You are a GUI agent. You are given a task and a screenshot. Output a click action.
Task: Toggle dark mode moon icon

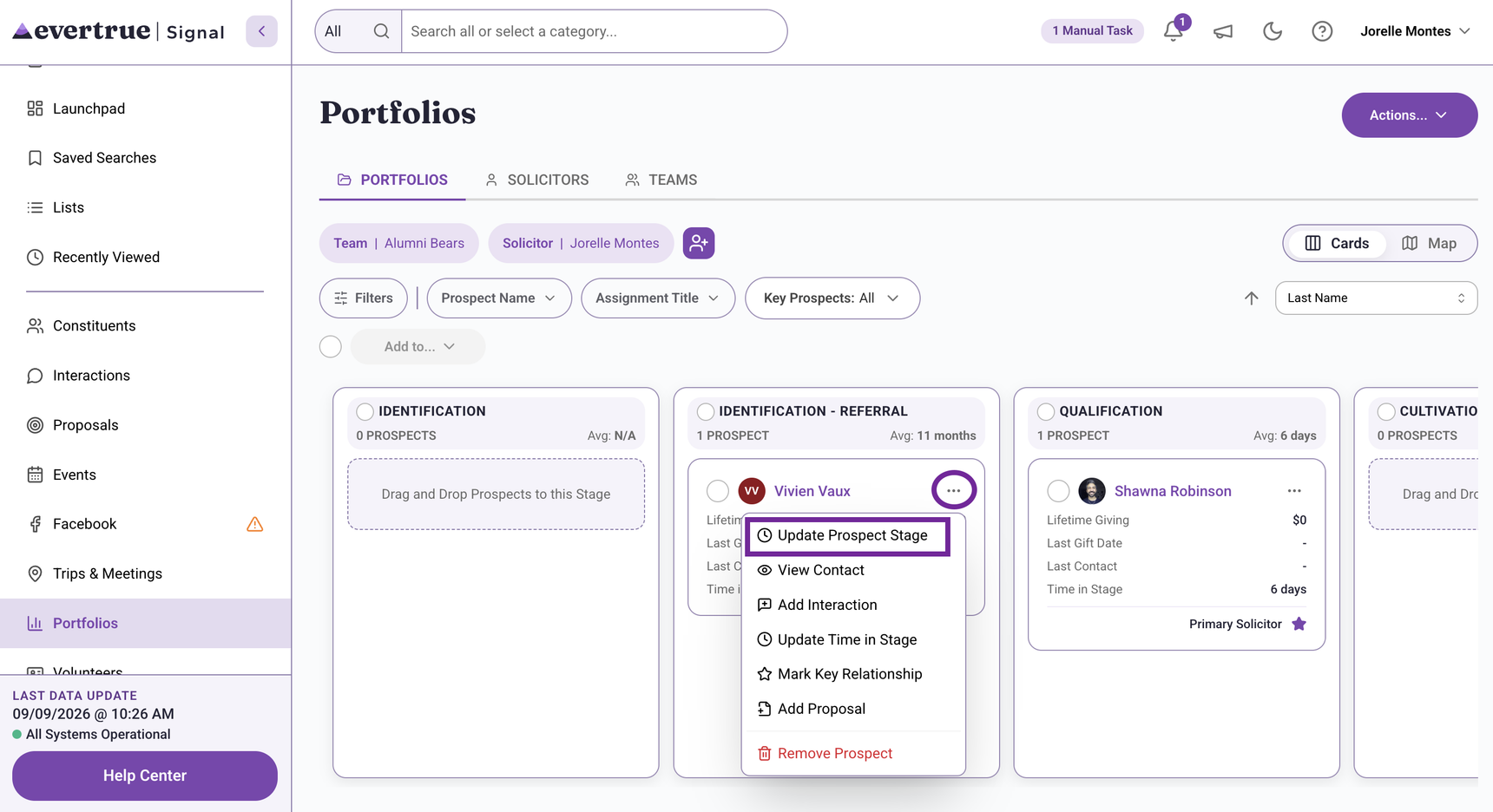click(1273, 31)
